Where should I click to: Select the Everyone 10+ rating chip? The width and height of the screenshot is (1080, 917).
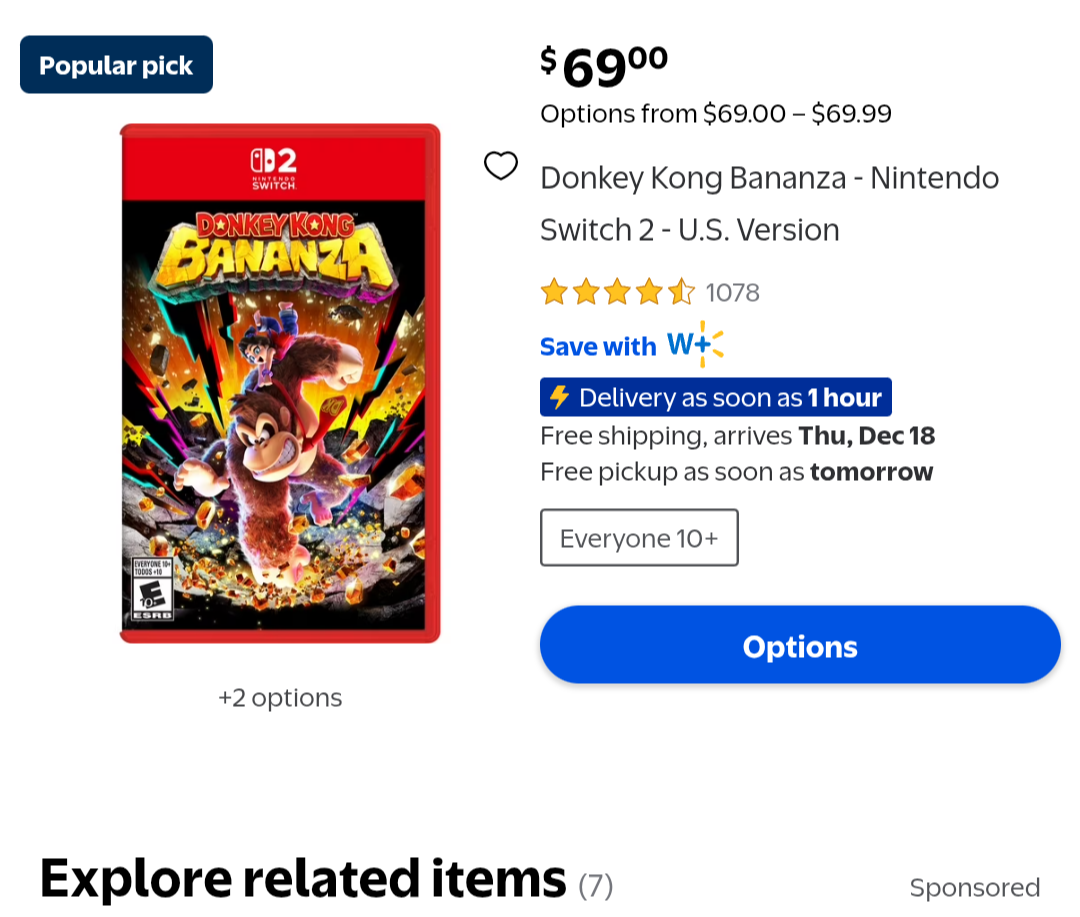(x=639, y=538)
